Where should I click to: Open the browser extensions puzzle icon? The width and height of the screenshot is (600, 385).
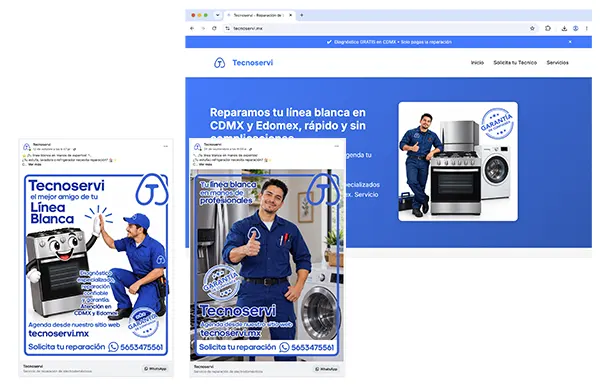point(548,28)
